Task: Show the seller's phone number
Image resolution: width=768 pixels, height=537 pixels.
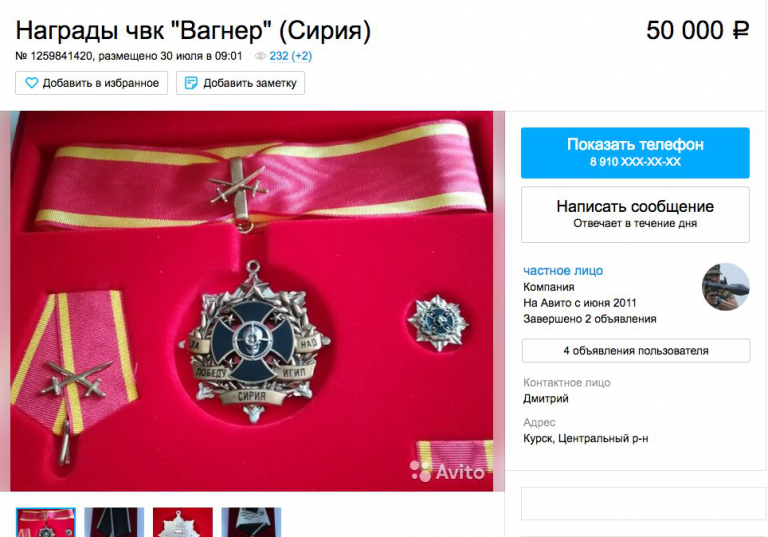Action: coord(635,152)
